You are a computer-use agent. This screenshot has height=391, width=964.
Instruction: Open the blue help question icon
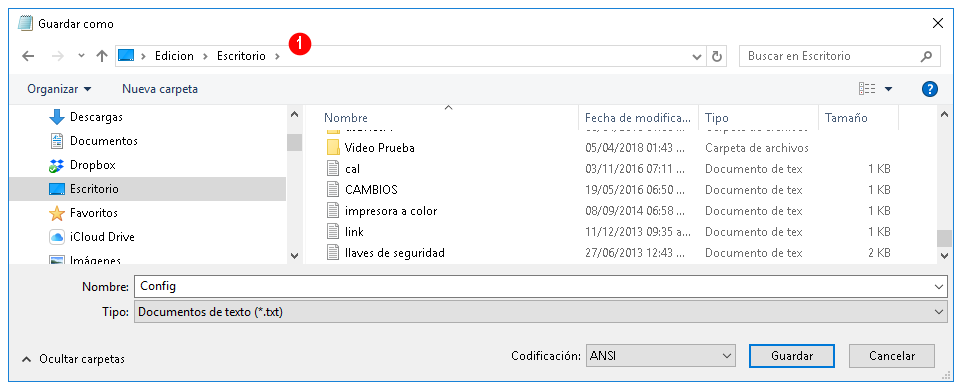tap(930, 89)
